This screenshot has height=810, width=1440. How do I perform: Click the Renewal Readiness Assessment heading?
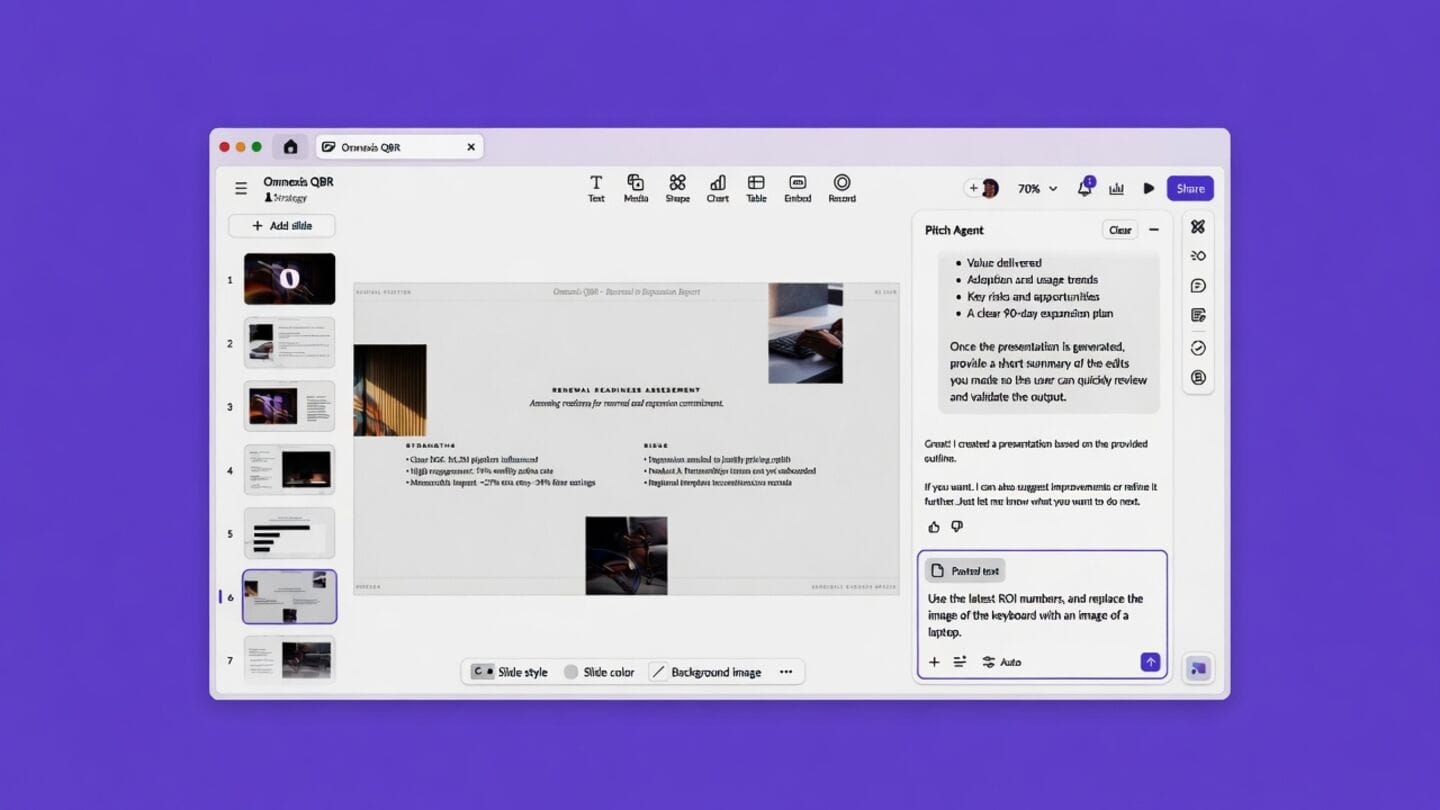tap(626, 390)
